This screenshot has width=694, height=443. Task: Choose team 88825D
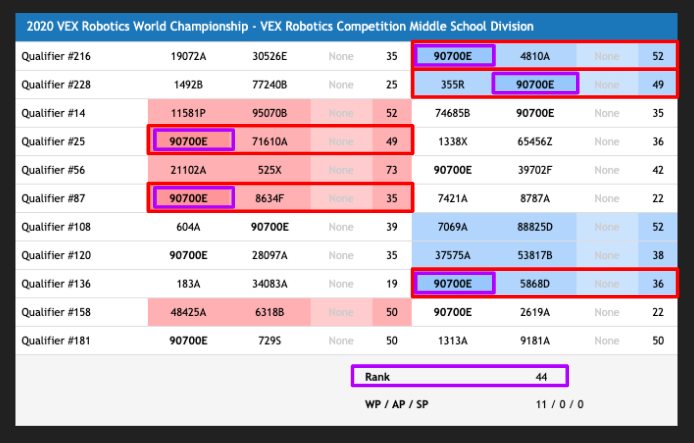pyautogui.click(x=535, y=227)
